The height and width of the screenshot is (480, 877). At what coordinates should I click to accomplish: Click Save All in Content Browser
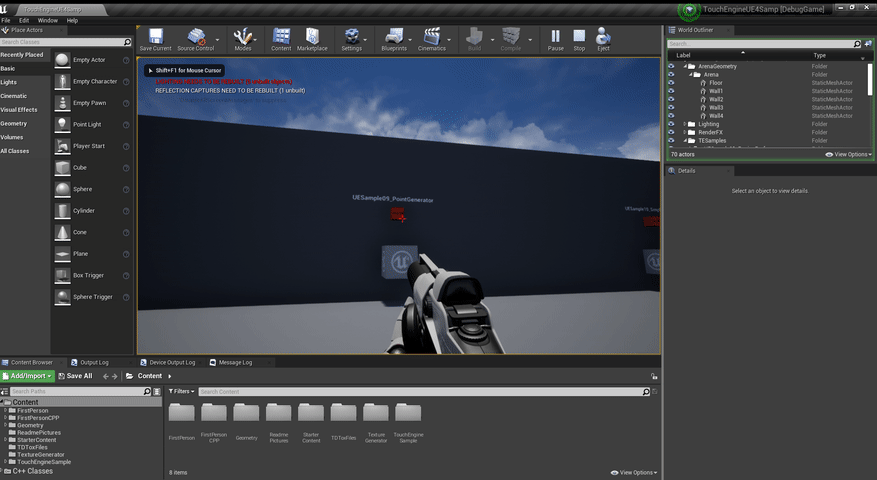click(x=76, y=376)
